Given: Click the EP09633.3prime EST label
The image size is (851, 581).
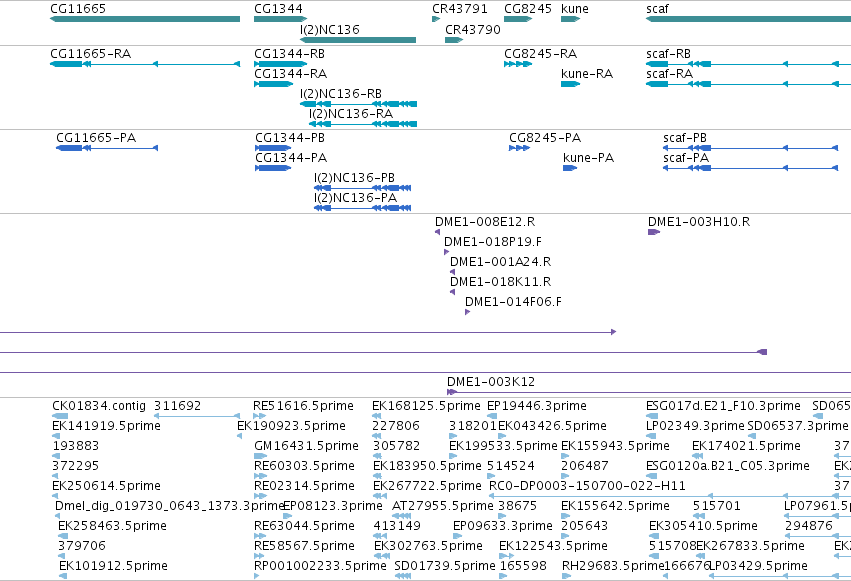Looking at the screenshot, I should [x=503, y=526].
